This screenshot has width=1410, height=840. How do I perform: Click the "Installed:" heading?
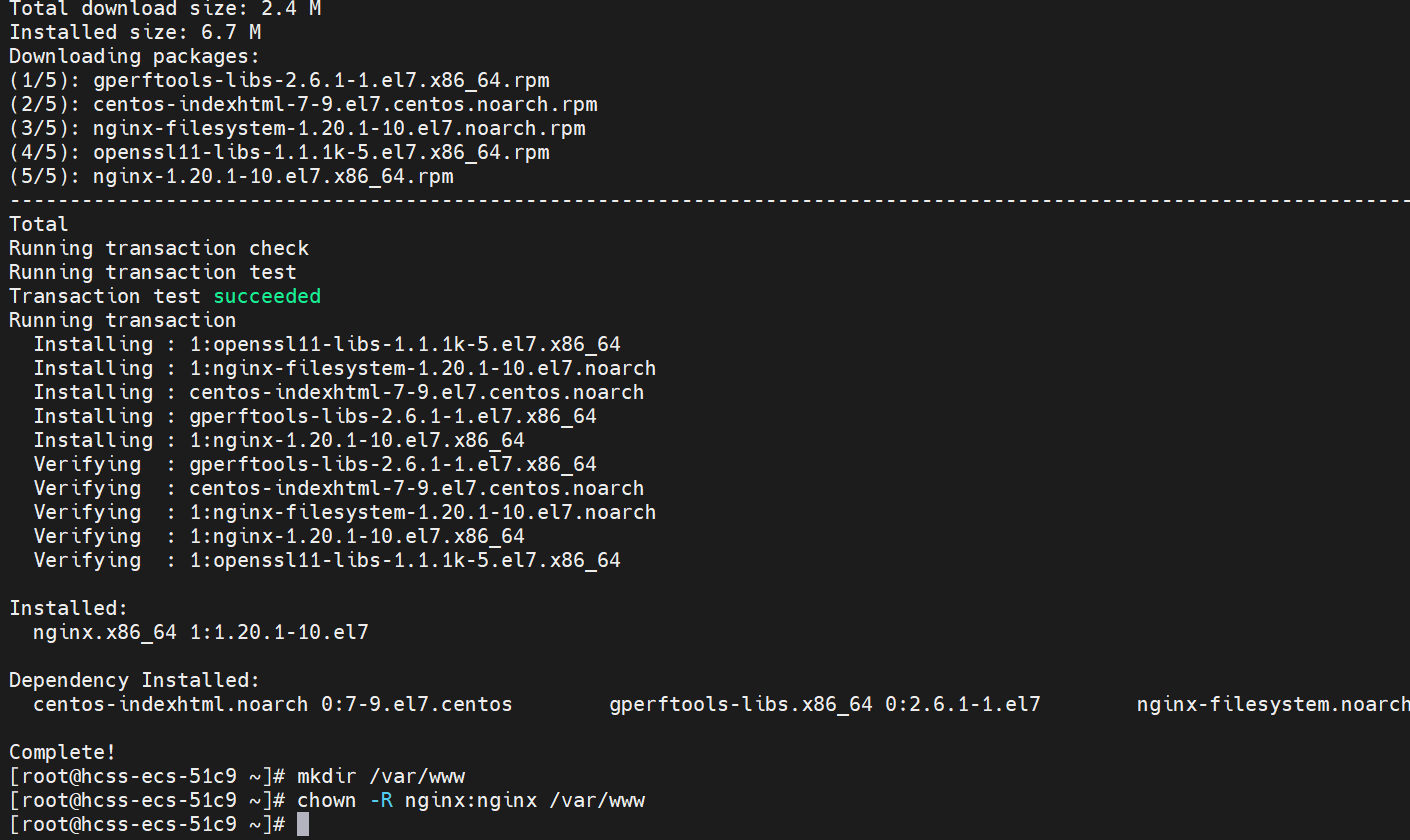(68, 608)
